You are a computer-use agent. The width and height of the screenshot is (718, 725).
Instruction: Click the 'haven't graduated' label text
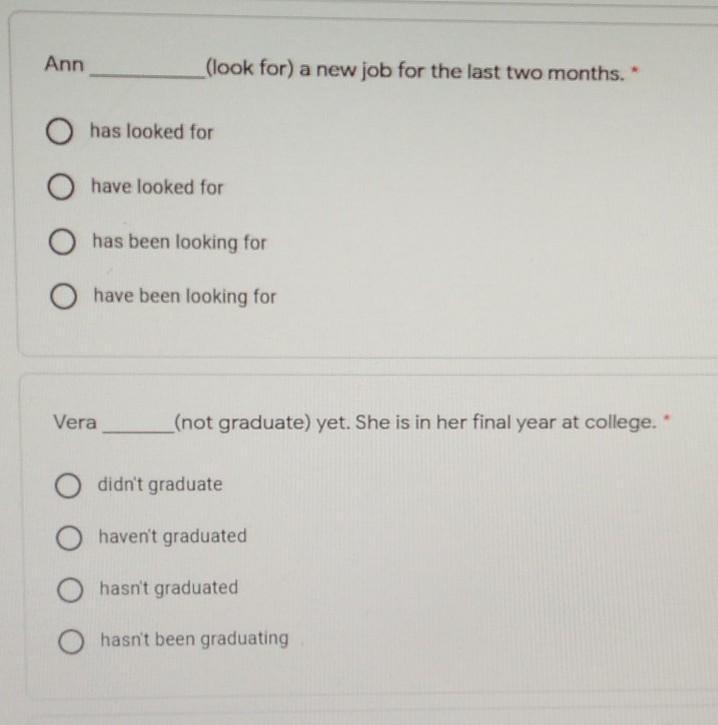[x=173, y=537]
